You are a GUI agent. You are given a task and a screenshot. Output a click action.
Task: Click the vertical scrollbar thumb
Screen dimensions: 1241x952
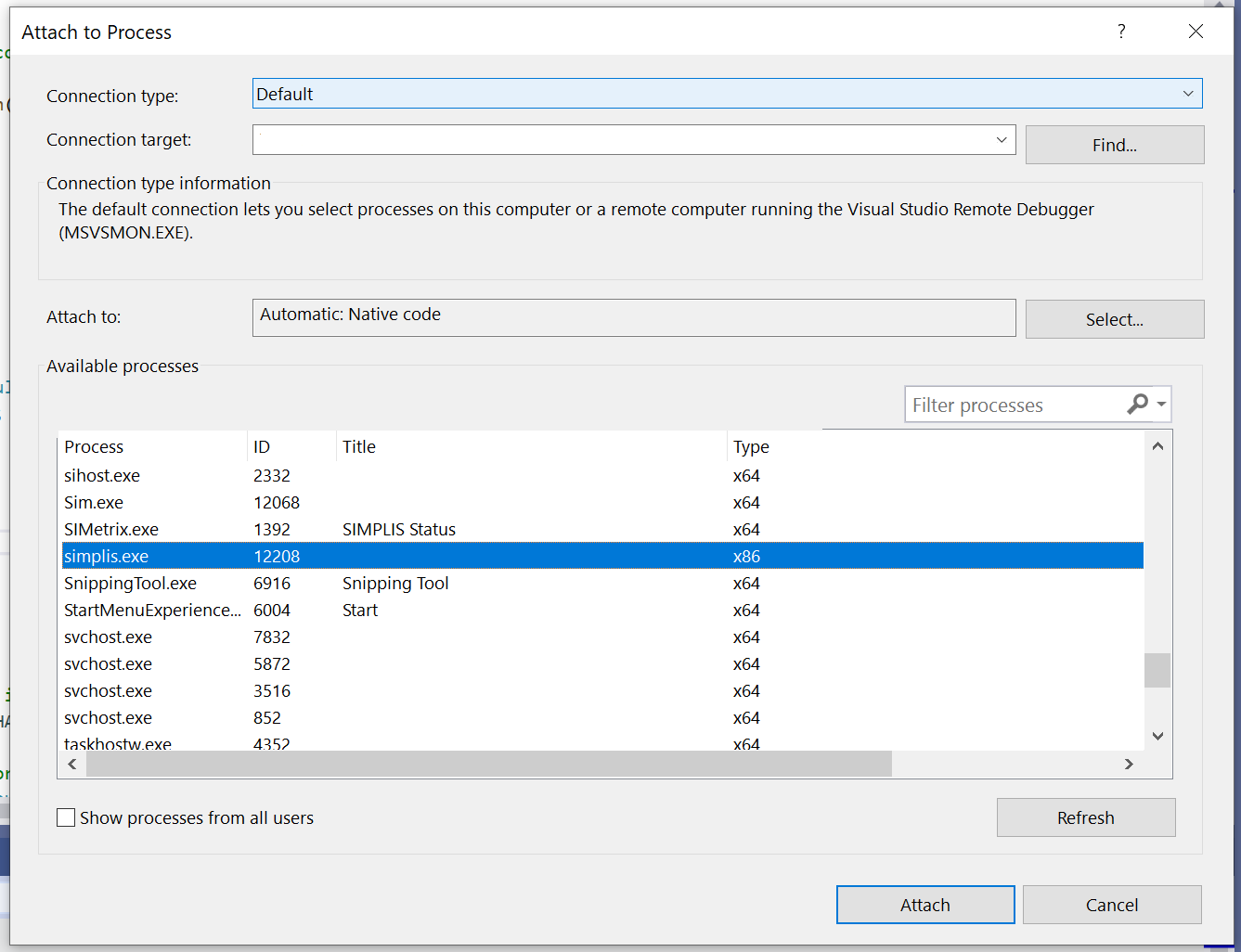click(1157, 670)
